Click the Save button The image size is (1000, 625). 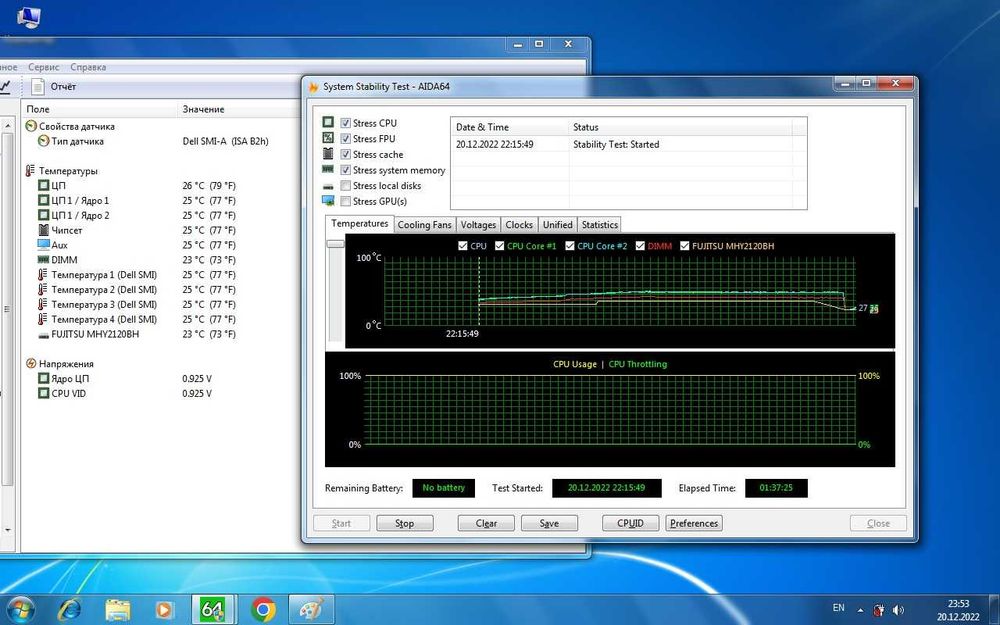click(x=549, y=523)
